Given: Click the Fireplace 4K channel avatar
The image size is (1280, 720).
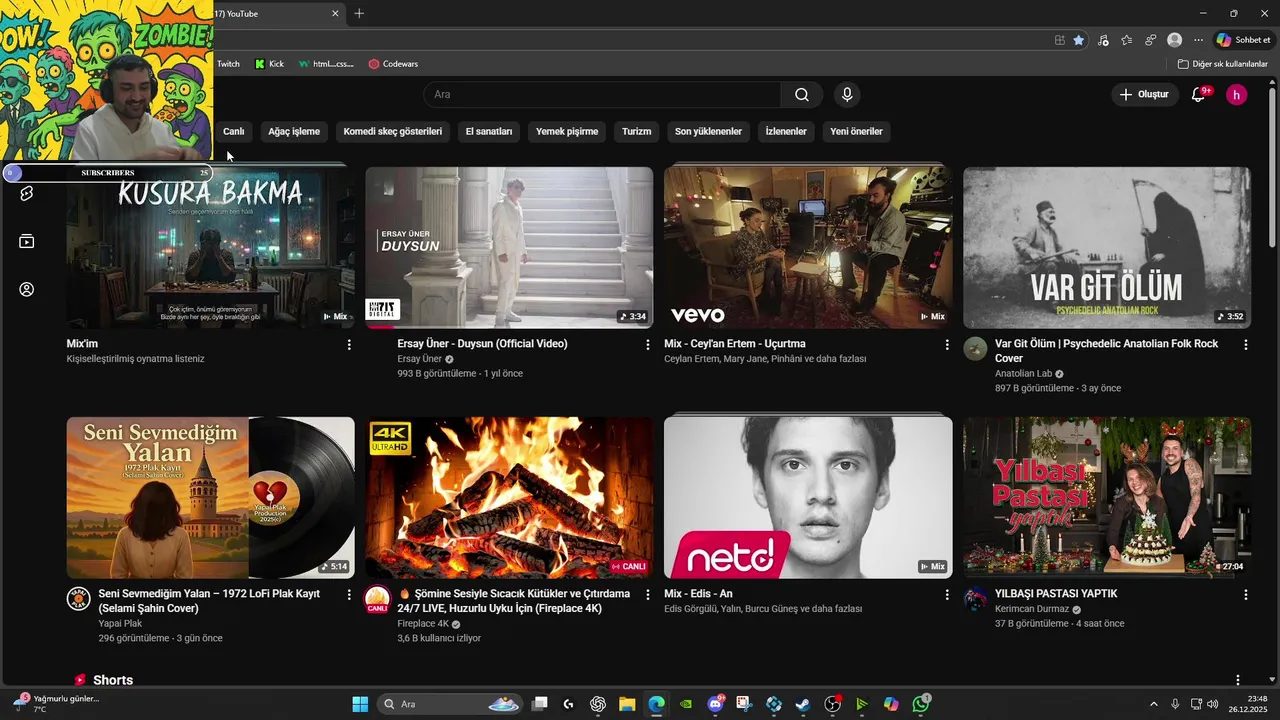Looking at the screenshot, I should (x=377, y=599).
